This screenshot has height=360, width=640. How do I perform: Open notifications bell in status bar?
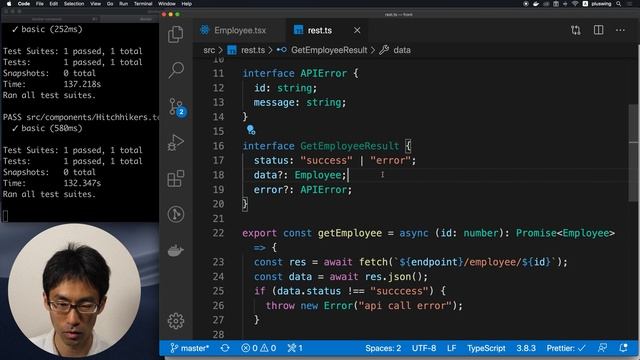click(x=623, y=348)
